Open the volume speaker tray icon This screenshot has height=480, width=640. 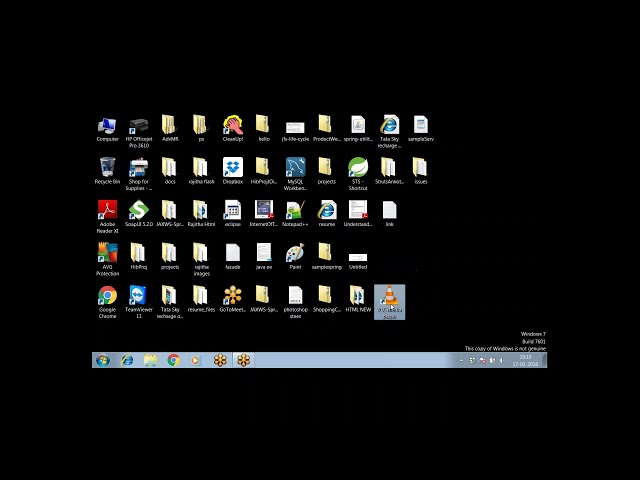tap(502, 360)
